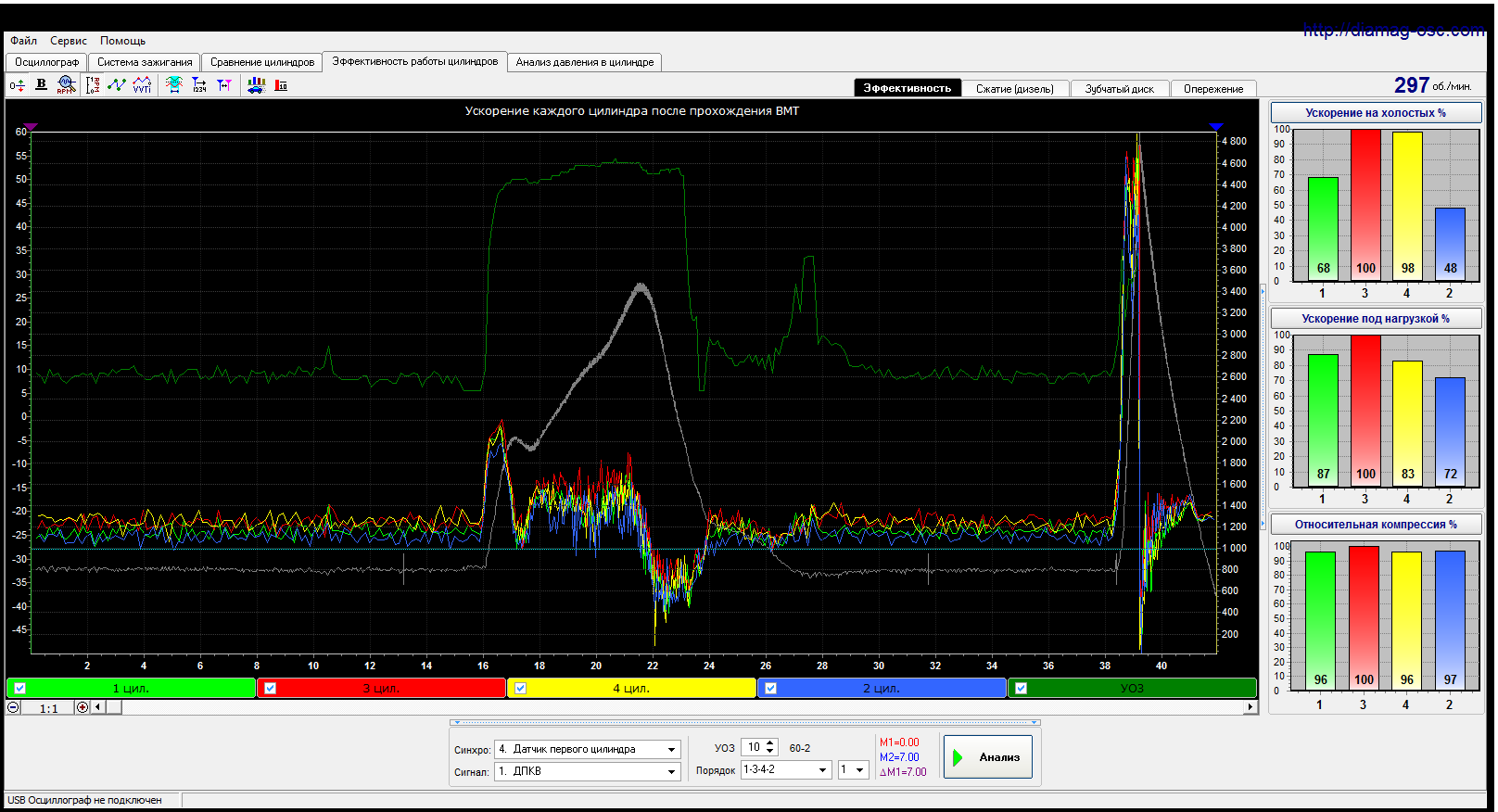Click the 1:1 zoom scale label
The width and height of the screenshot is (1498, 812).
(x=49, y=708)
